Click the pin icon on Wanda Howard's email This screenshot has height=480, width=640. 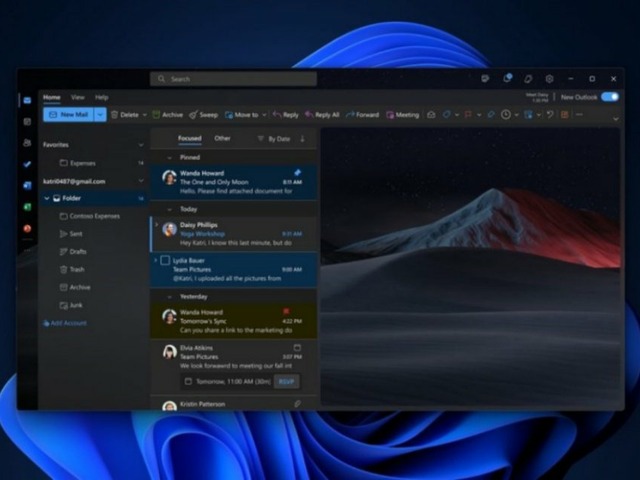click(296, 172)
